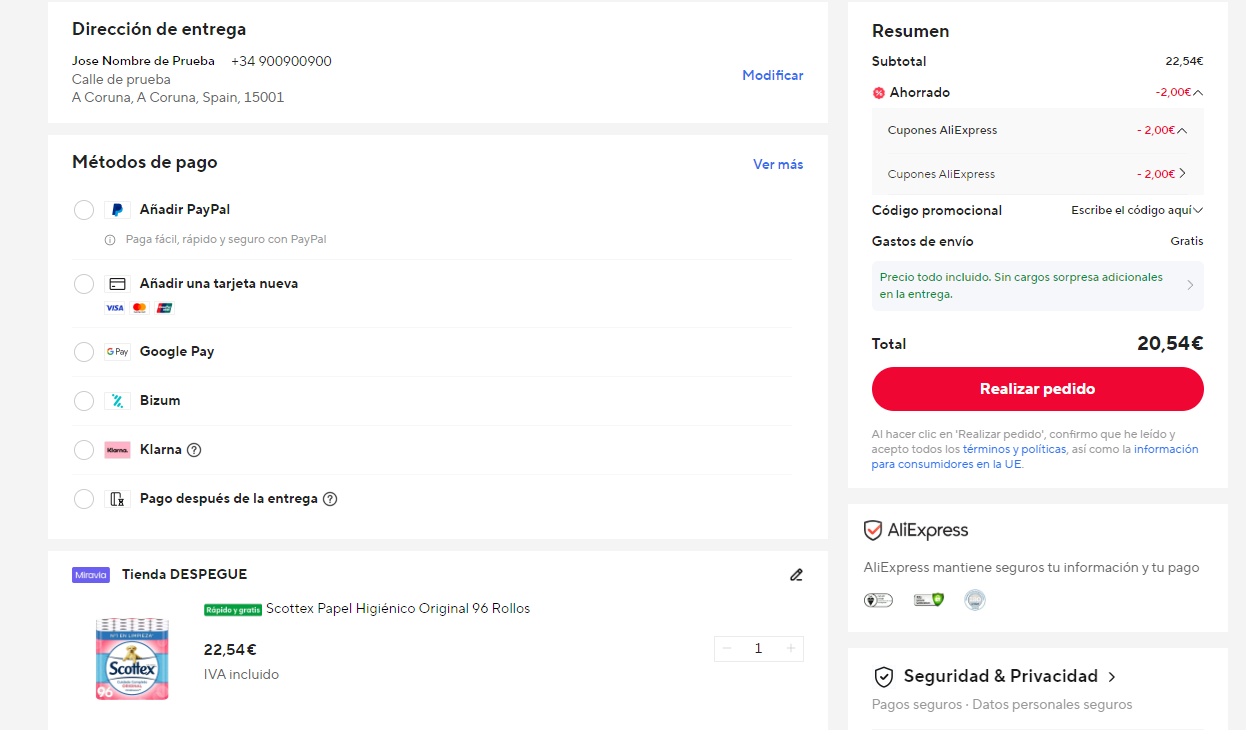Collapse the Ahorrado savings section
Image resolution: width=1246 pixels, height=730 pixels.
pyautogui.click(x=1198, y=93)
